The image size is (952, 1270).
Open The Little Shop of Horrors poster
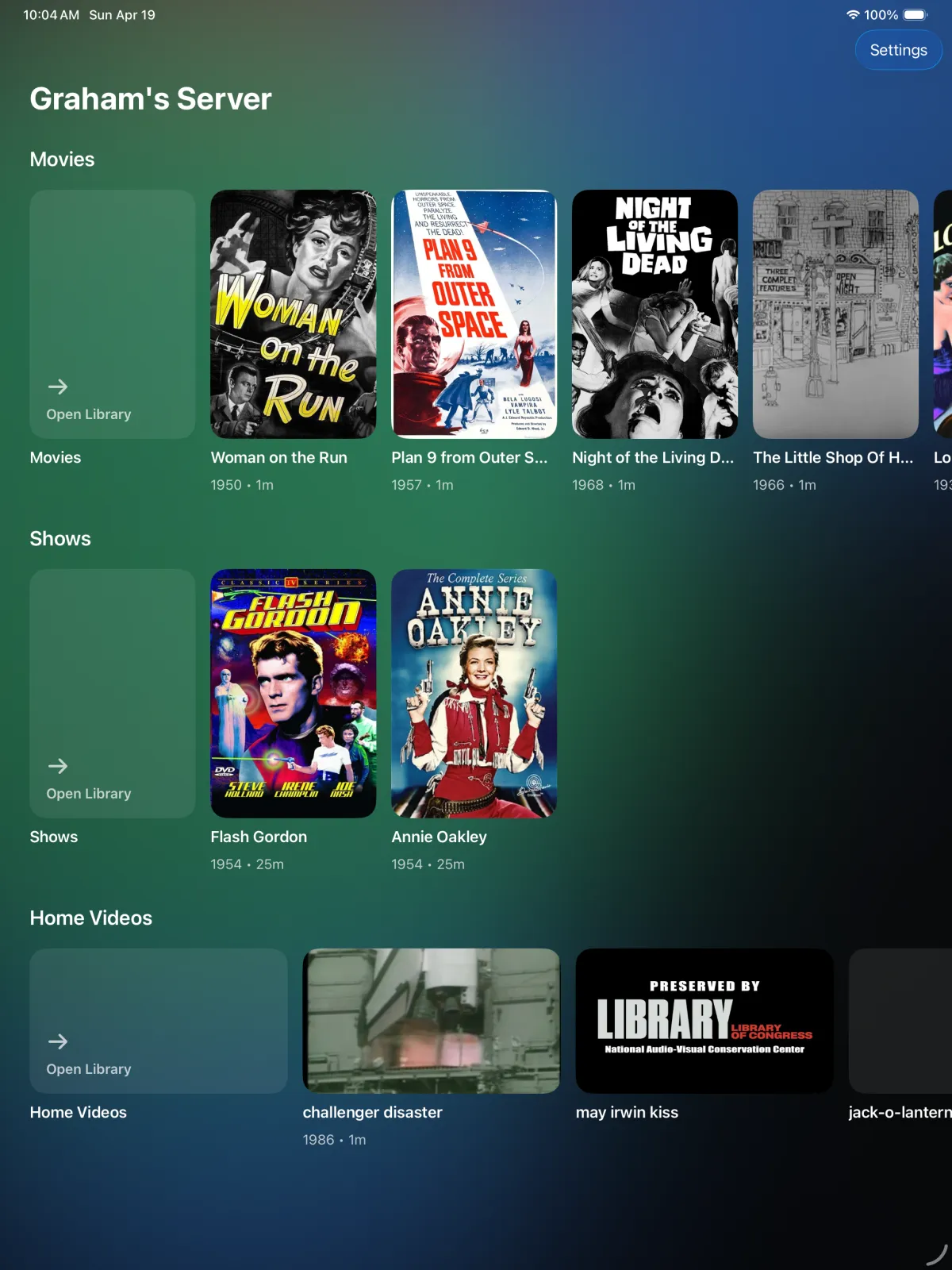pyautogui.click(x=836, y=314)
